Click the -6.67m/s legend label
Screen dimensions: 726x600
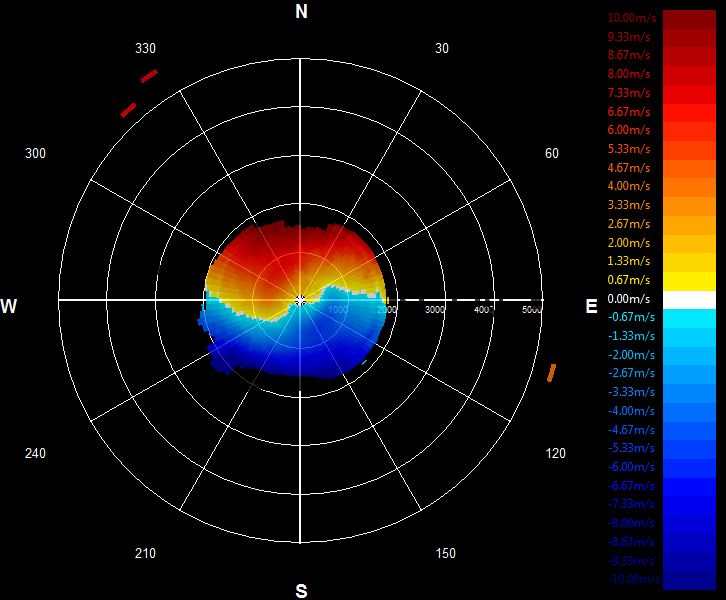(x=631, y=486)
